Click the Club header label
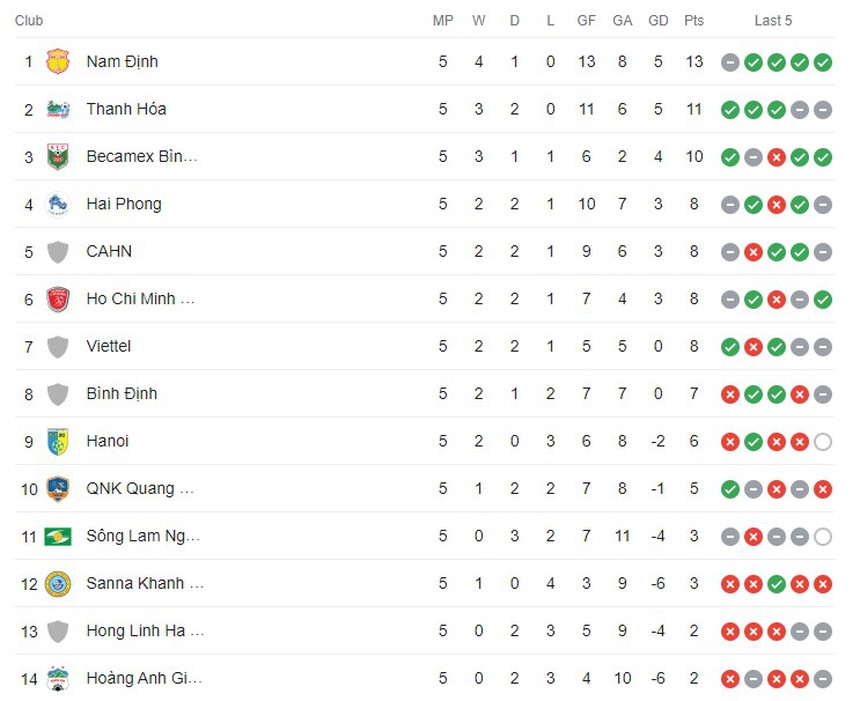 [29, 20]
